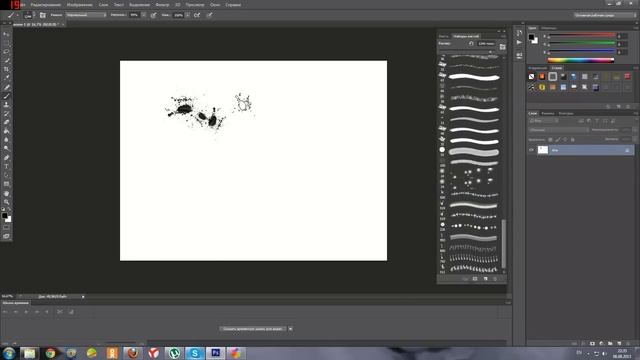Select the Eyedropper tool
640x360 pixels.
coord(6,78)
